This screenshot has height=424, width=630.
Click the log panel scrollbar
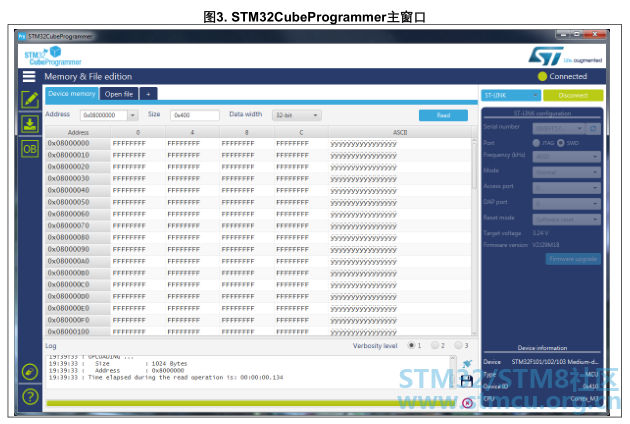pyautogui.click(x=453, y=372)
